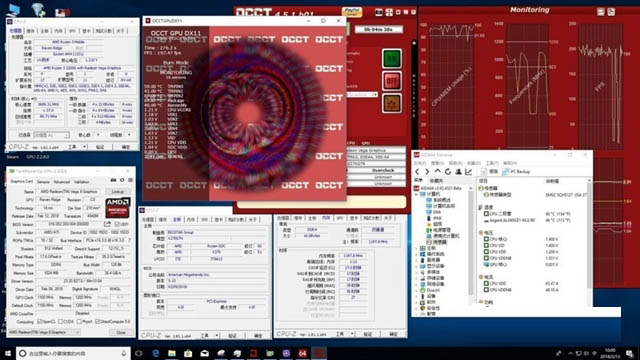This screenshot has height=360, width=640.
Task: Click AIDA64 user/favorites icon
Action: click(458, 172)
